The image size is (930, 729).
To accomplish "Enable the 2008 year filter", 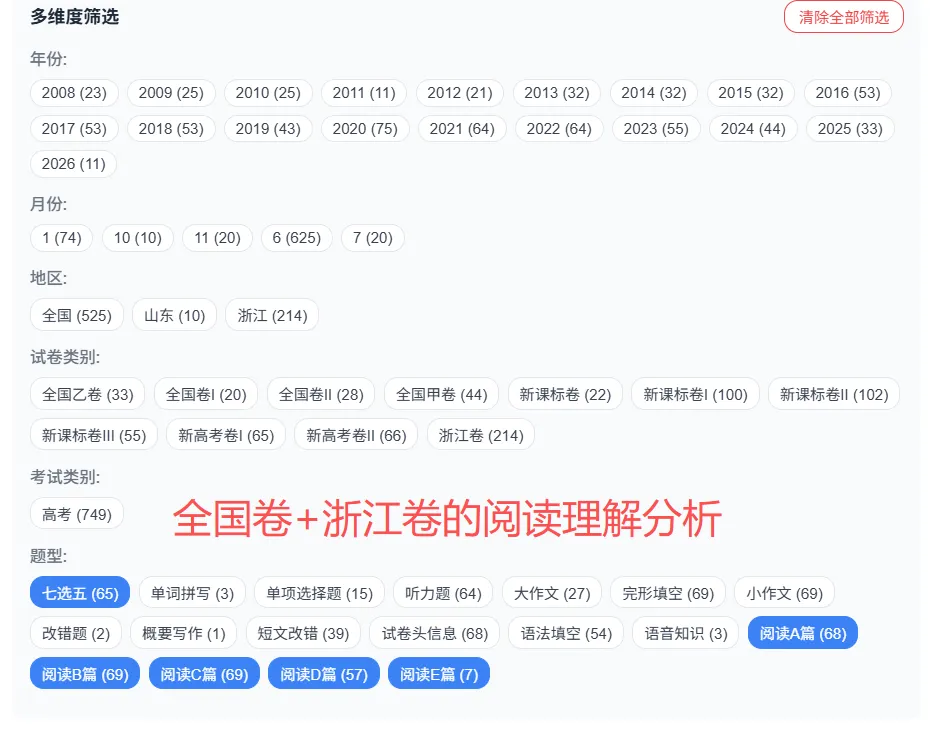I will (74, 93).
